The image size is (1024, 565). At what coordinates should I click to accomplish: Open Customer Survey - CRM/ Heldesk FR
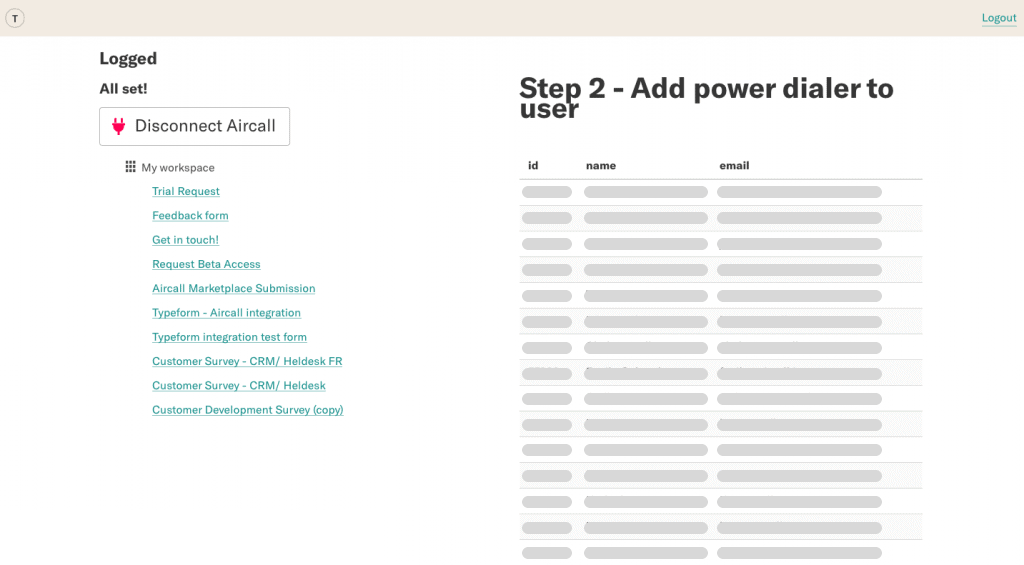coord(247,361)
